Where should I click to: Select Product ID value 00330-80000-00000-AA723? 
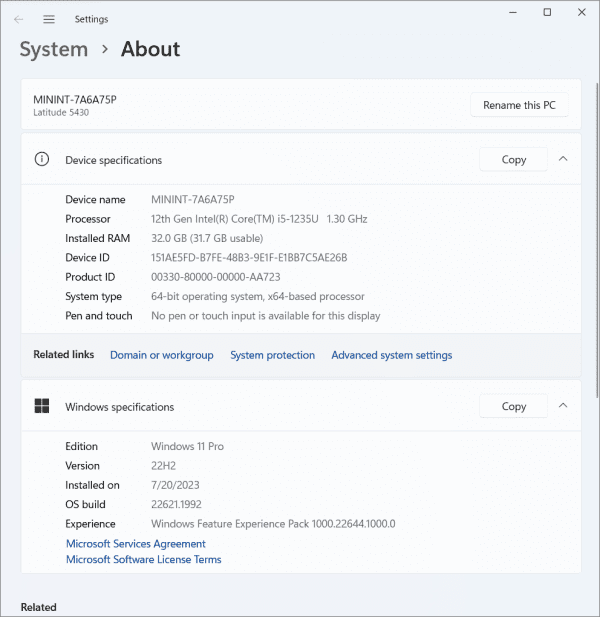(216, 277)
